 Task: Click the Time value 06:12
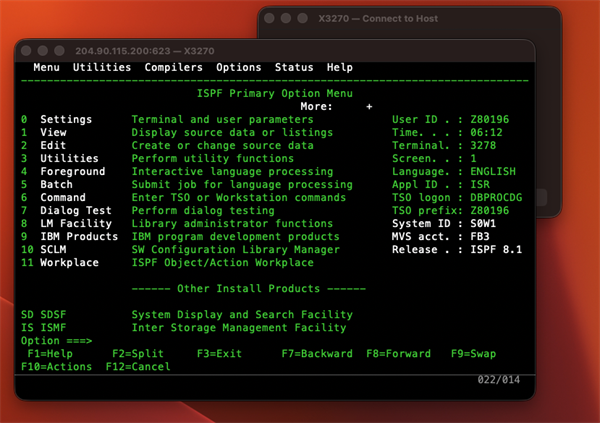coord(486,132)
